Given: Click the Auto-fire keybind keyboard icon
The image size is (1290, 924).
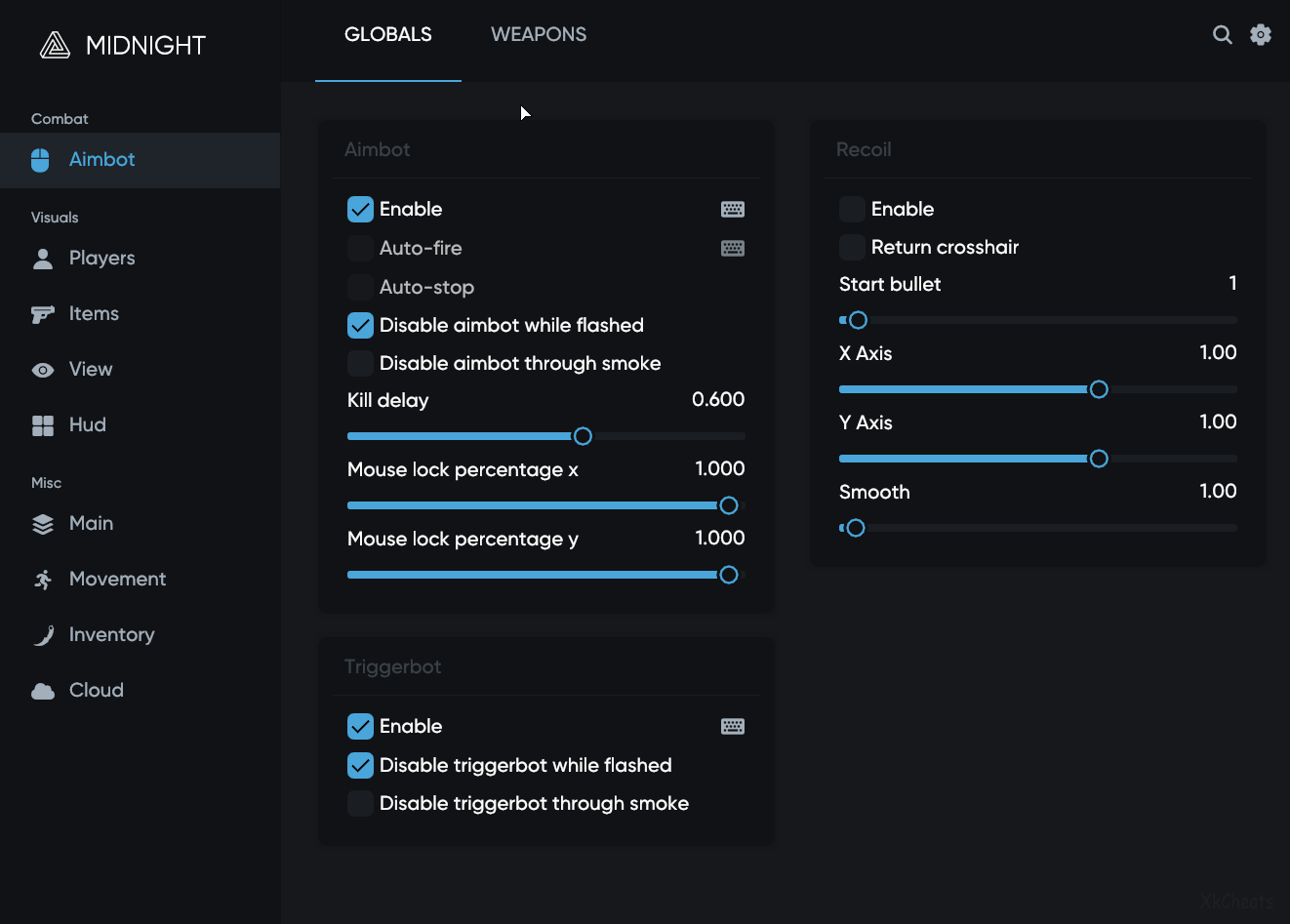Looking at the screenshot, I should (x=732, y=249).
